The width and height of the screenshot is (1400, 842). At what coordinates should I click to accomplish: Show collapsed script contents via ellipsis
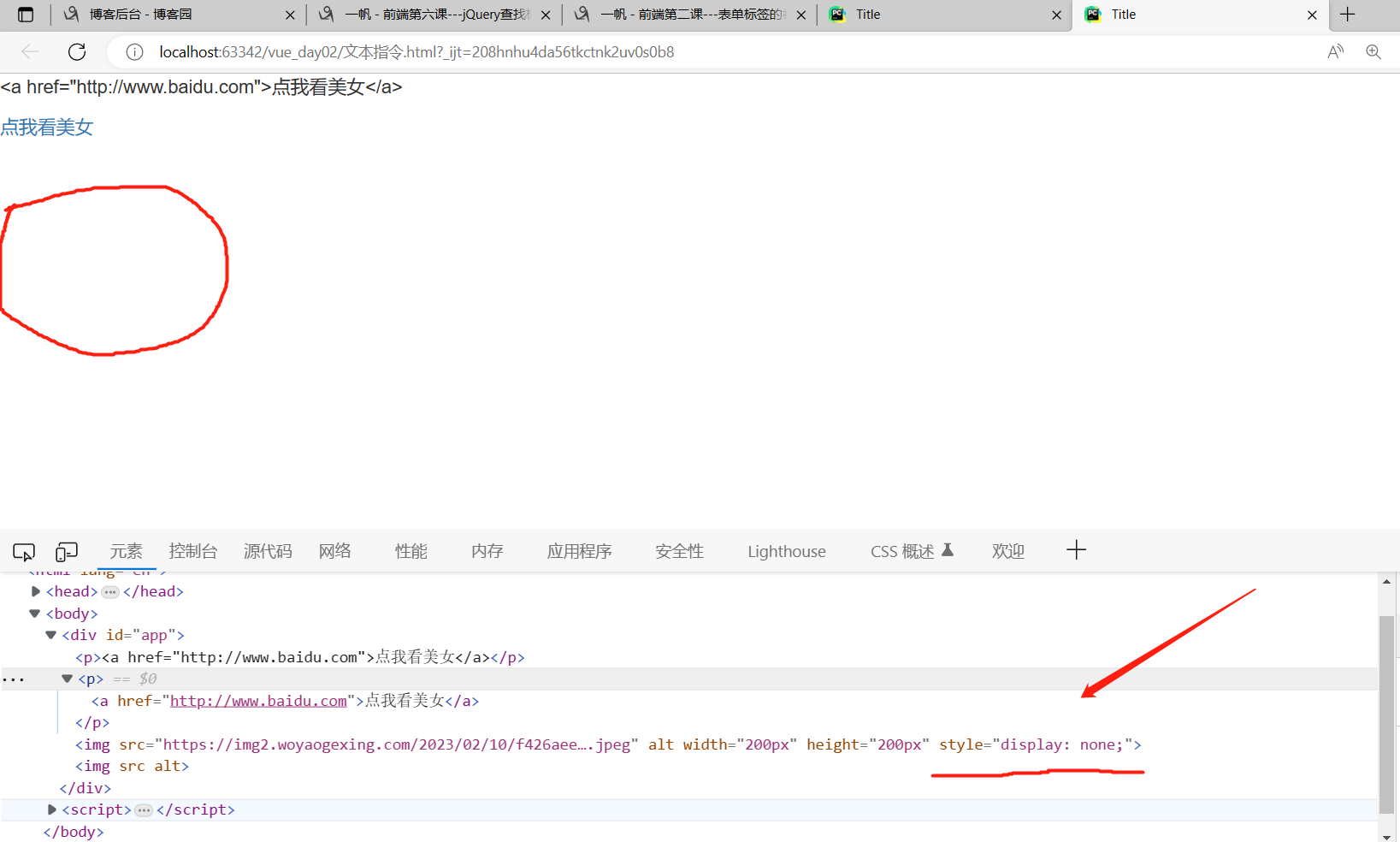(144, 810)
